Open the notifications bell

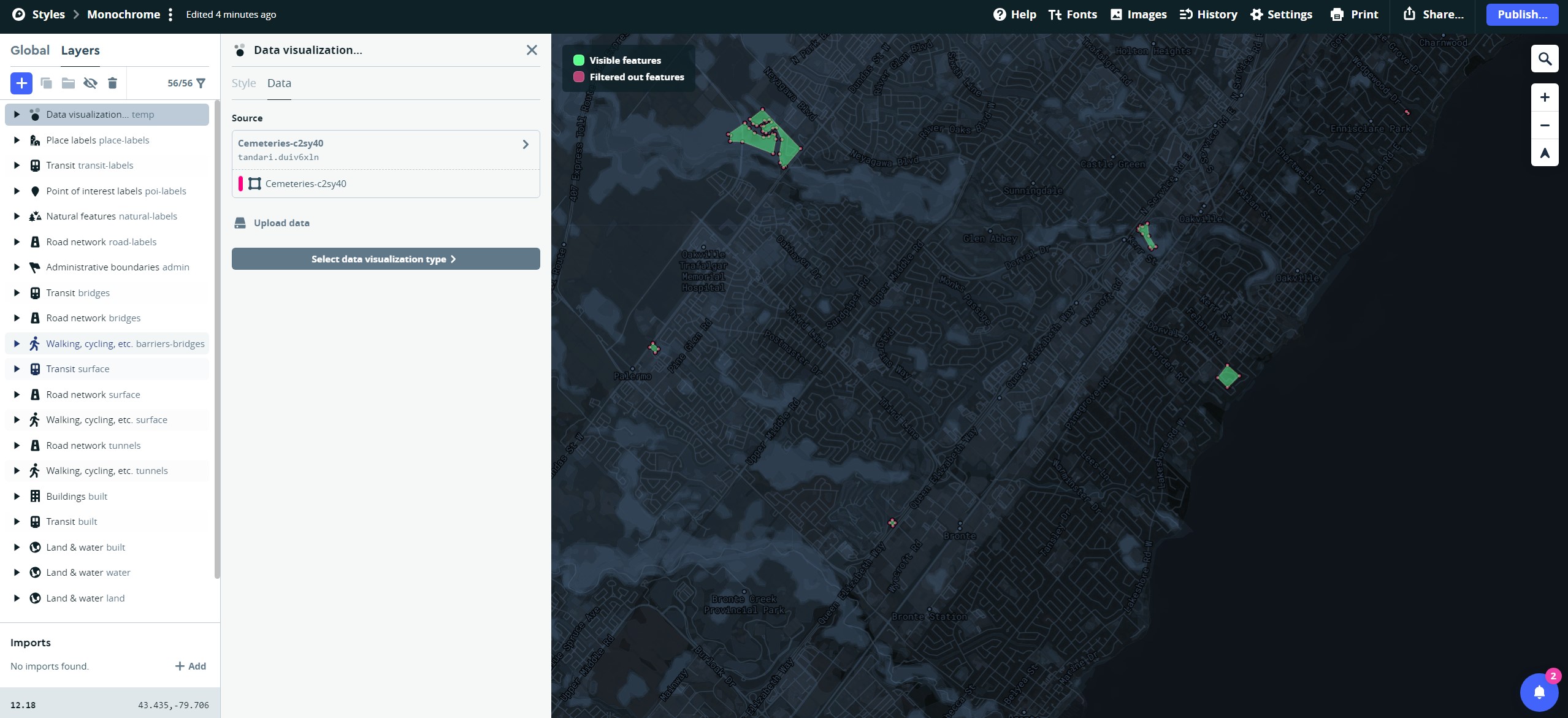[x=1538, y=692]
